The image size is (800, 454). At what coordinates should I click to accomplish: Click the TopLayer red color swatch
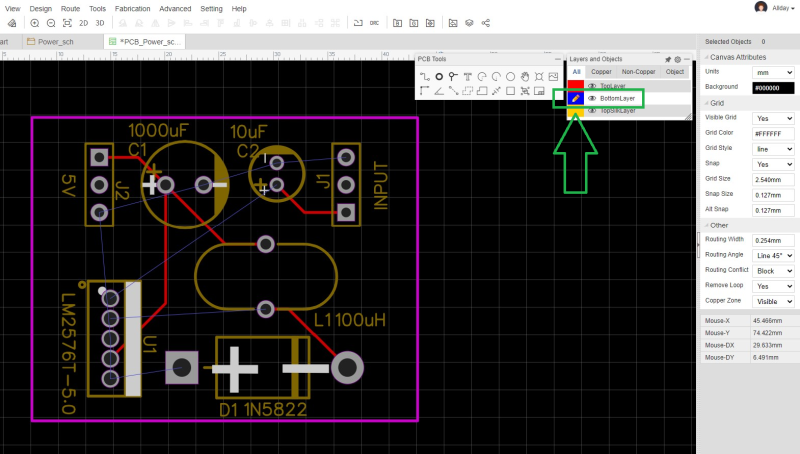coord(576,85)
